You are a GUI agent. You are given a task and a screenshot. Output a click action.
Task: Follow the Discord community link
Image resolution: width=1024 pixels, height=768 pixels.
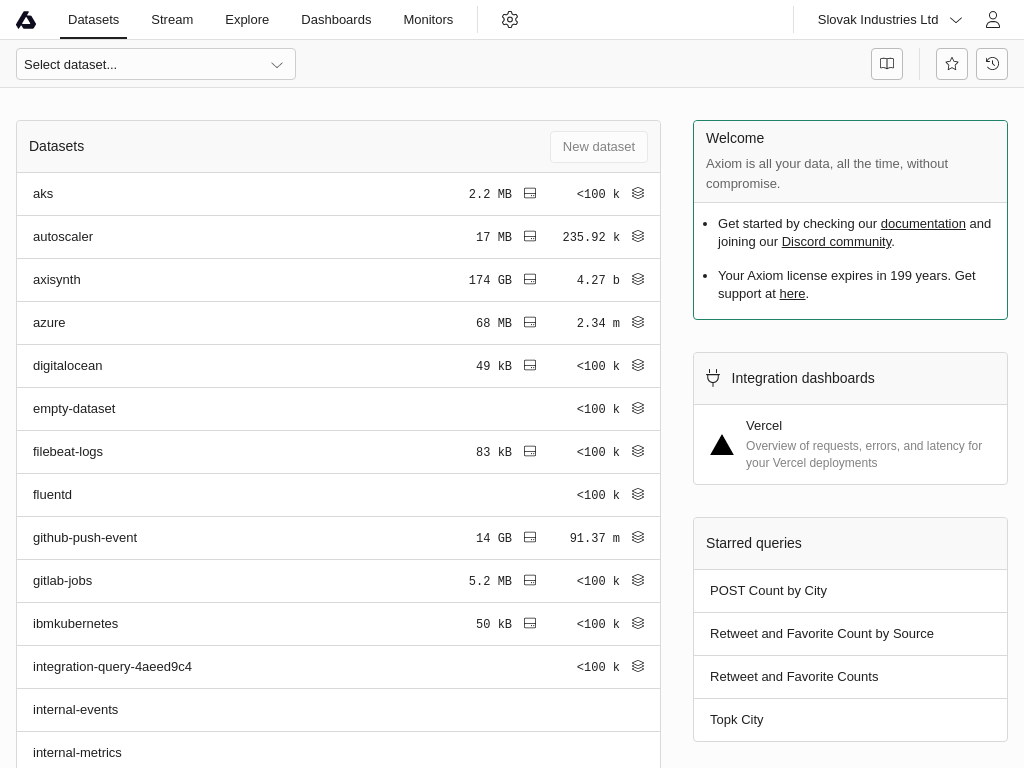tap(836, 242)
